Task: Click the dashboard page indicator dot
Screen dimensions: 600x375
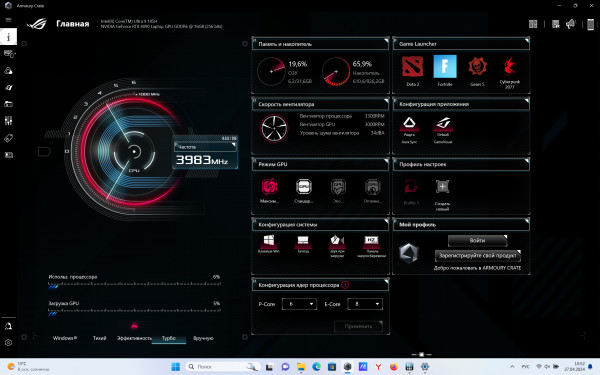Action: click(x=421, y=354)
